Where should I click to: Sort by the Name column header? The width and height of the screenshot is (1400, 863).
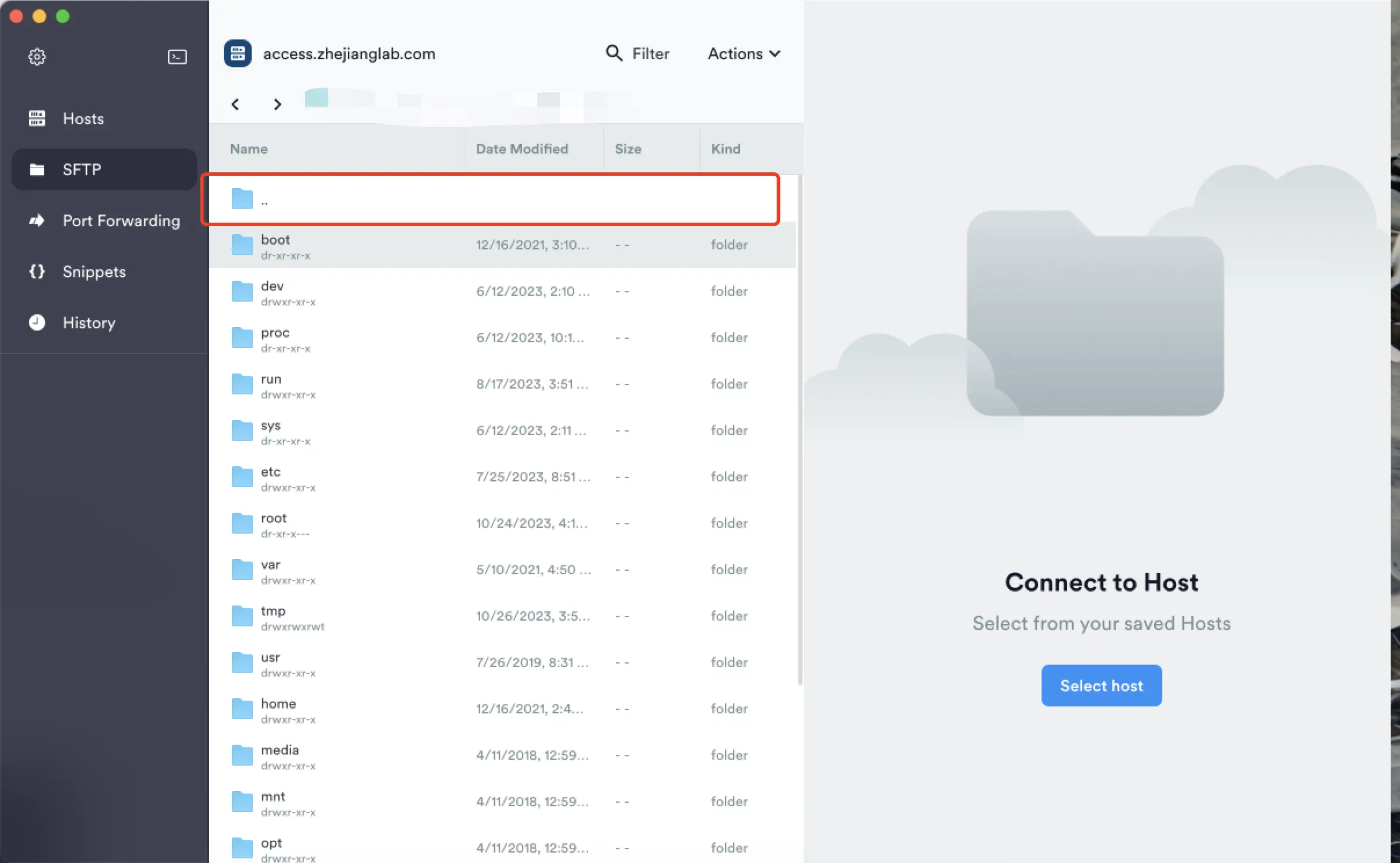[249, 149]
